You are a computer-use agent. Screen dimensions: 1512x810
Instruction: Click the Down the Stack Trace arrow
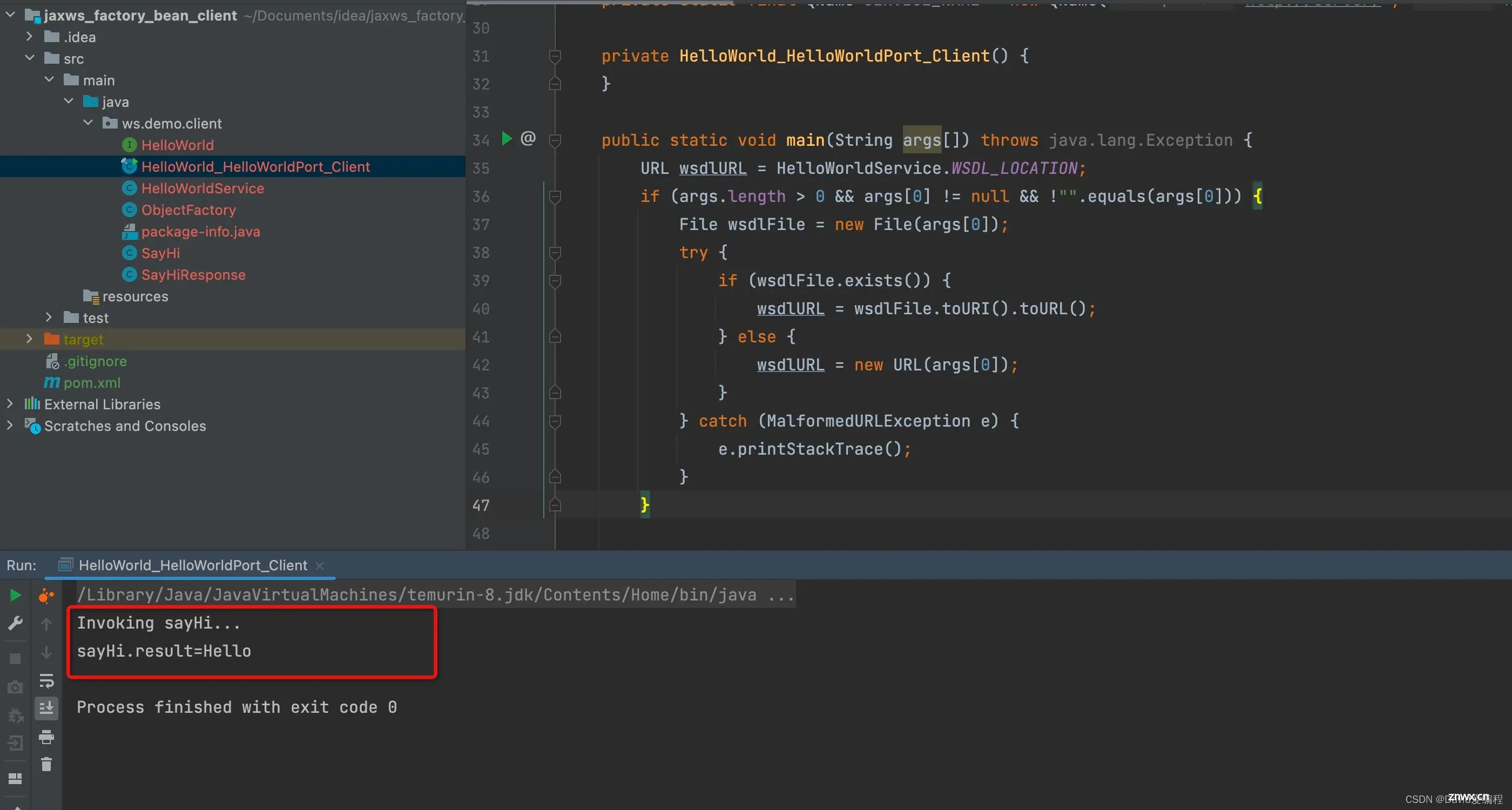click(x=46, y=652)
